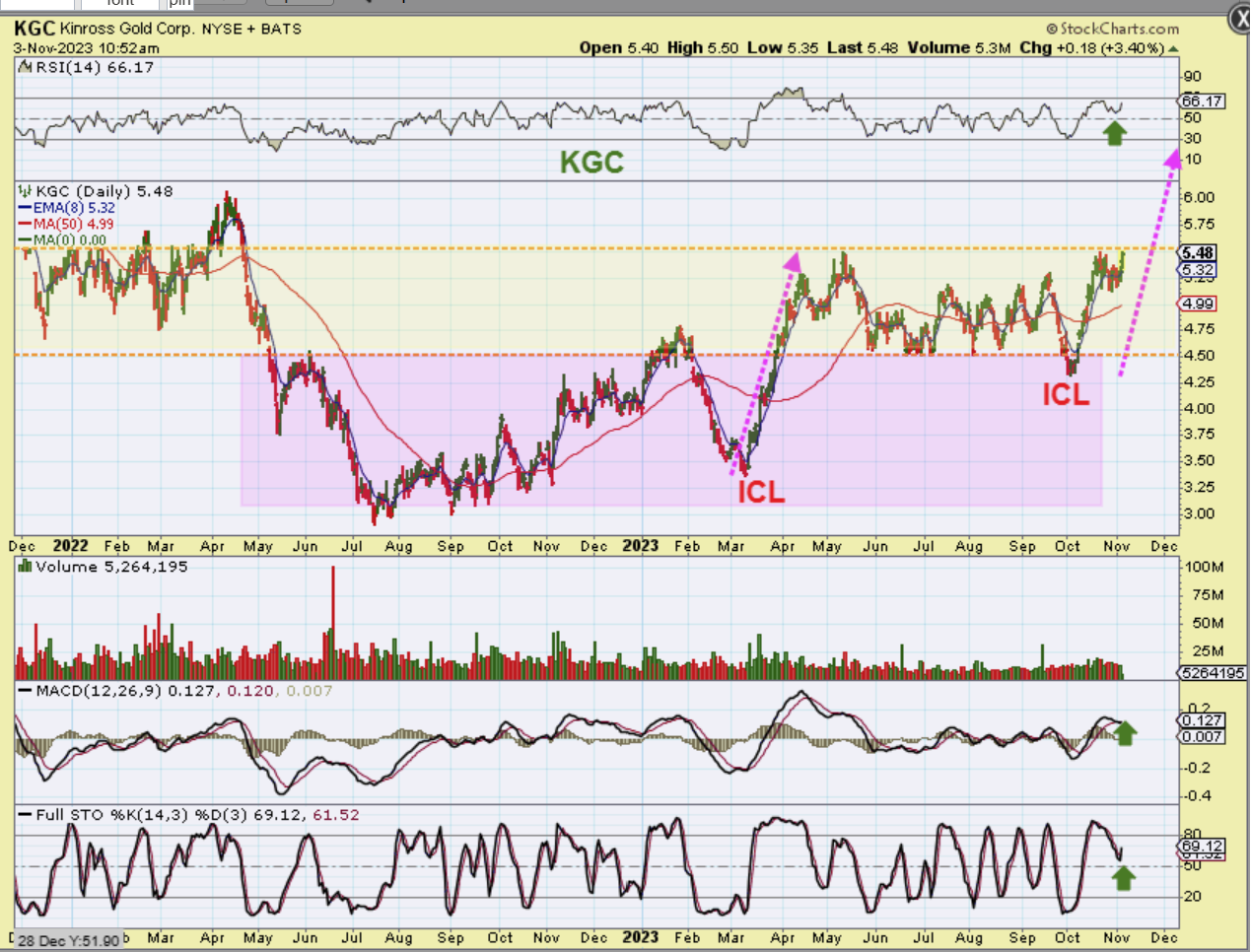Click the 100M volume axis label
The image size is (1251, 952).
coord(1205,567)
